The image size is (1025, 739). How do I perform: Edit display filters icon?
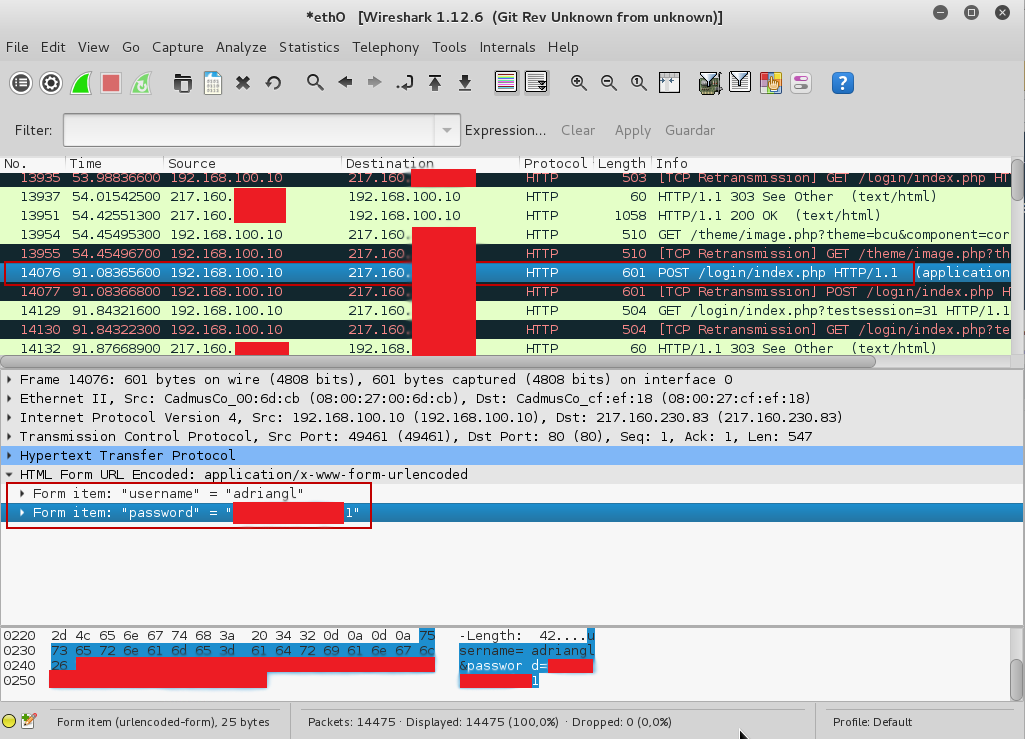click(739, 82)
